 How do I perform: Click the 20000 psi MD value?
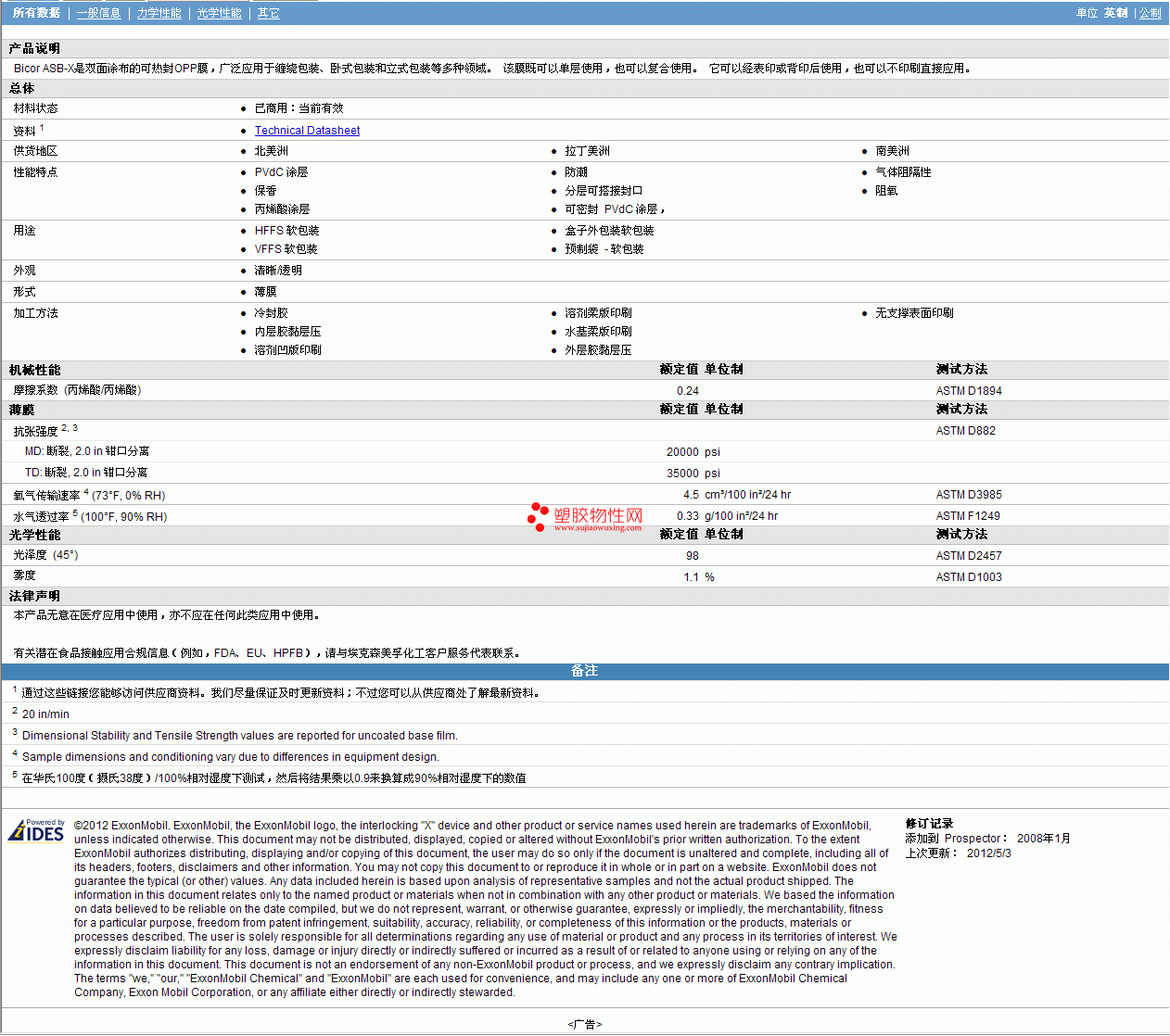[x=693, y=452]
